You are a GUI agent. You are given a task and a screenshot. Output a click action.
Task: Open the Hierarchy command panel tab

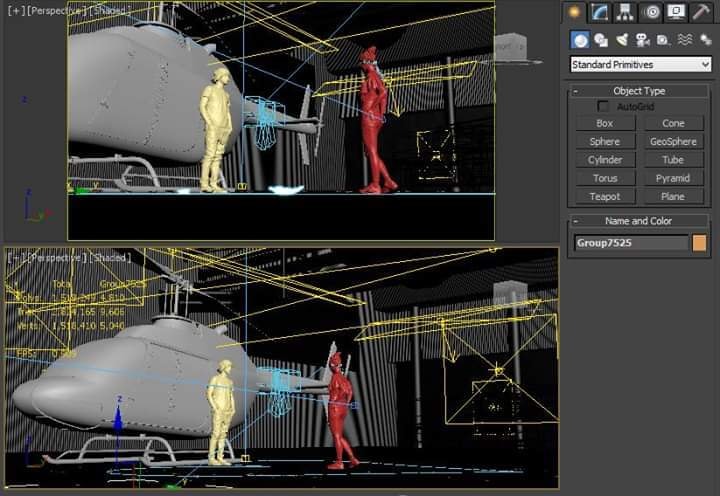[625, 12]
